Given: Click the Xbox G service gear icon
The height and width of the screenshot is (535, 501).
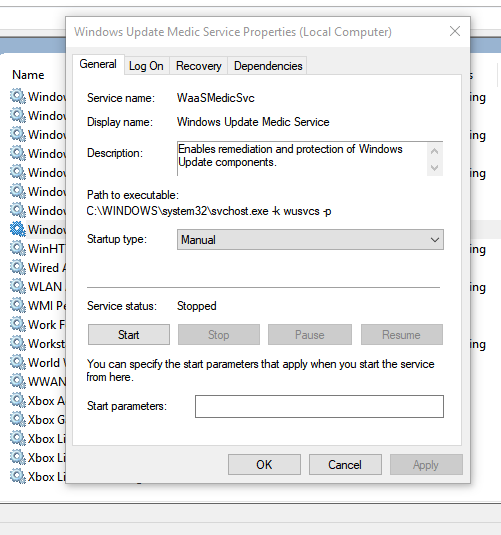Looking at the screenshot, I should tap(18, 419).
